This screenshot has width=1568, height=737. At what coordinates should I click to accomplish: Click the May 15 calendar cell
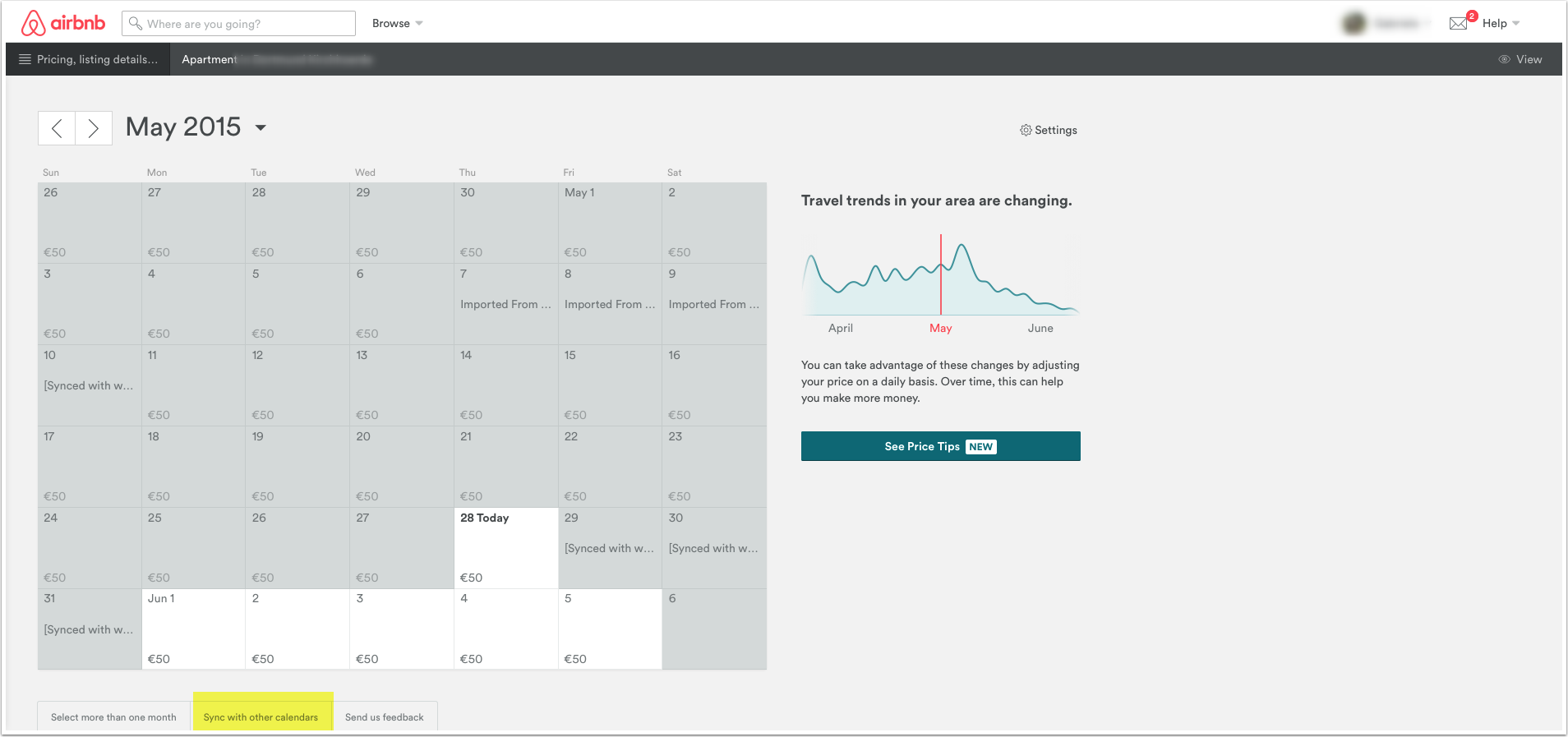(611, 385)
